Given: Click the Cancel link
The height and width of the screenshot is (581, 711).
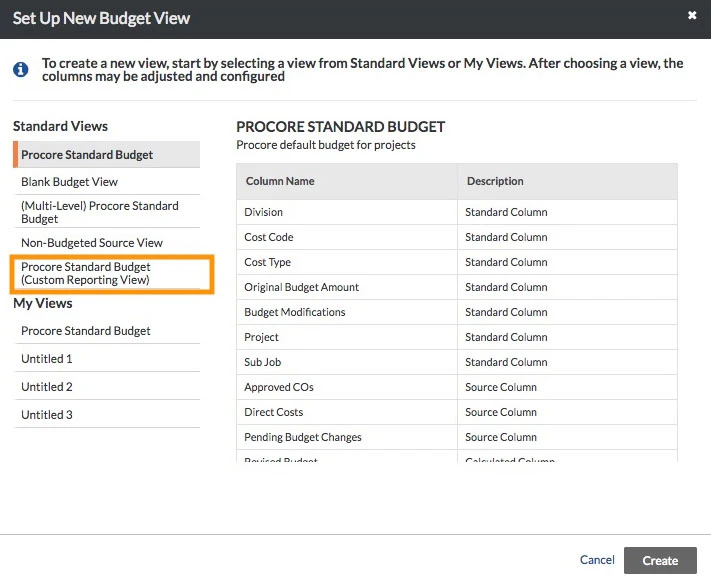Looking at the screenshot, I should pos(597,560).
